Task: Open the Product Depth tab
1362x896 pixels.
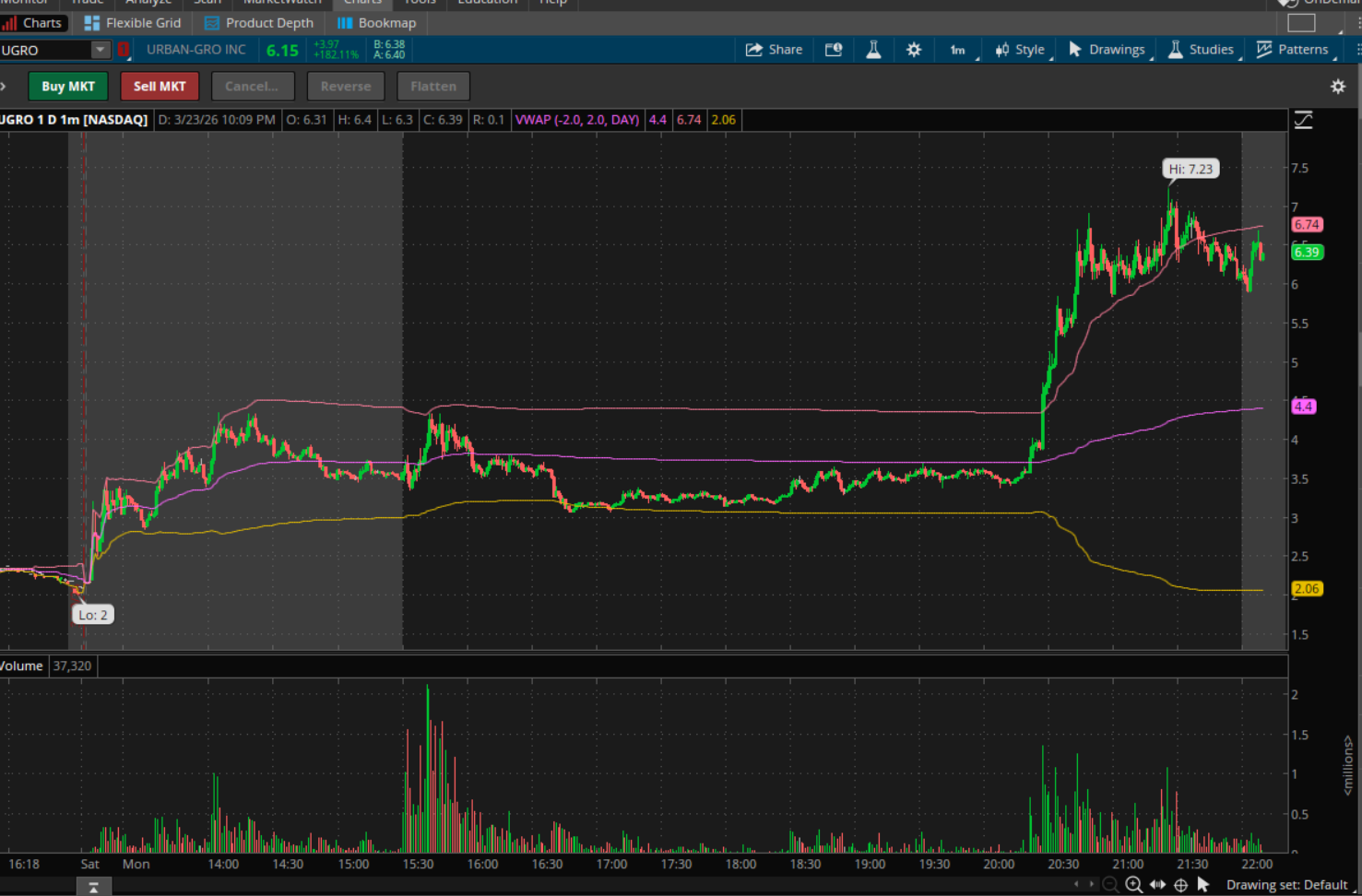Action: point(259,23)
